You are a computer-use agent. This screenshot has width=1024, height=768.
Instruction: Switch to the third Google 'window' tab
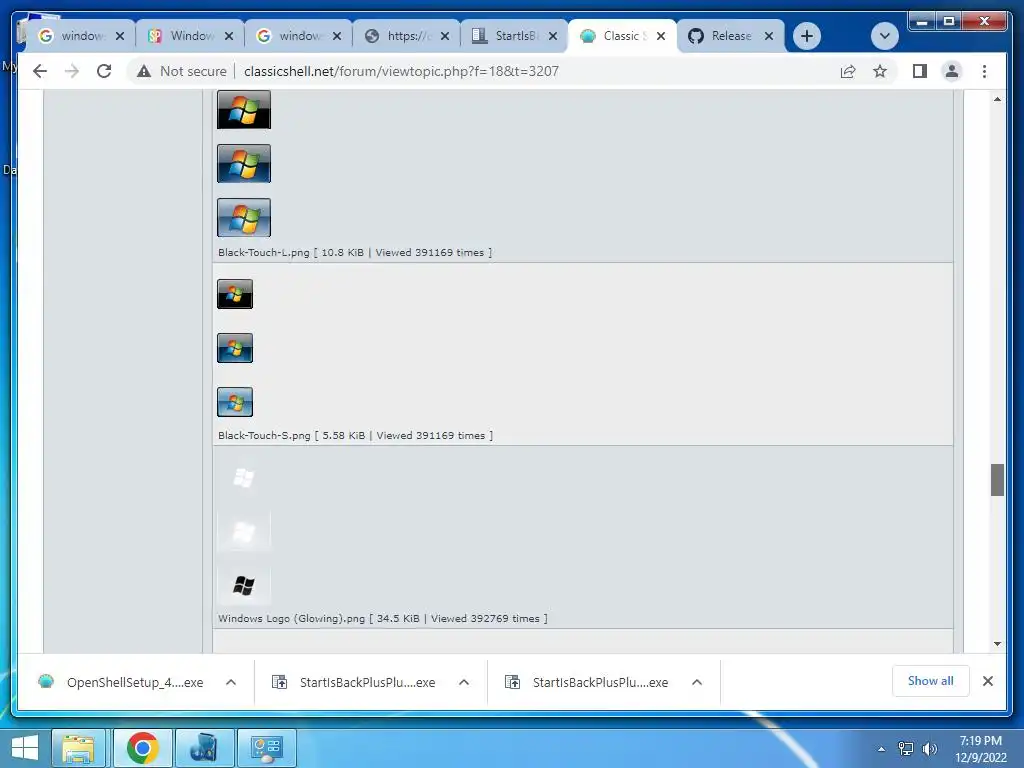point(298,36)
